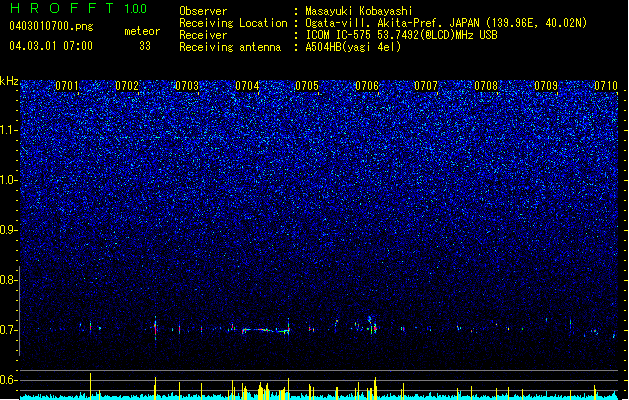Click the Receiver label
Image resolution: width=629 pixels, height=400 pixels.
point(203,35)
